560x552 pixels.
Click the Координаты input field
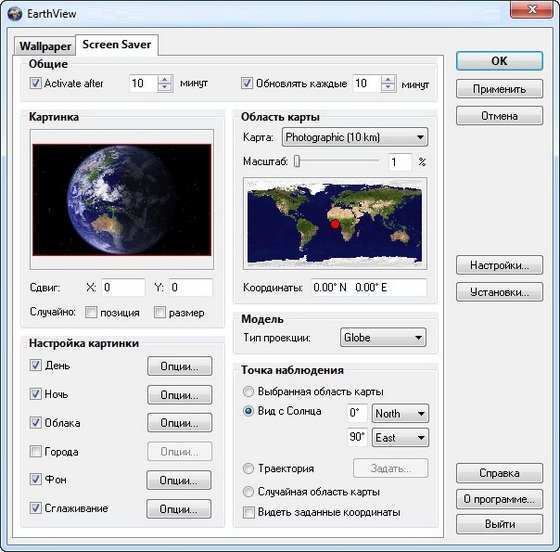(x=369, y=287)
